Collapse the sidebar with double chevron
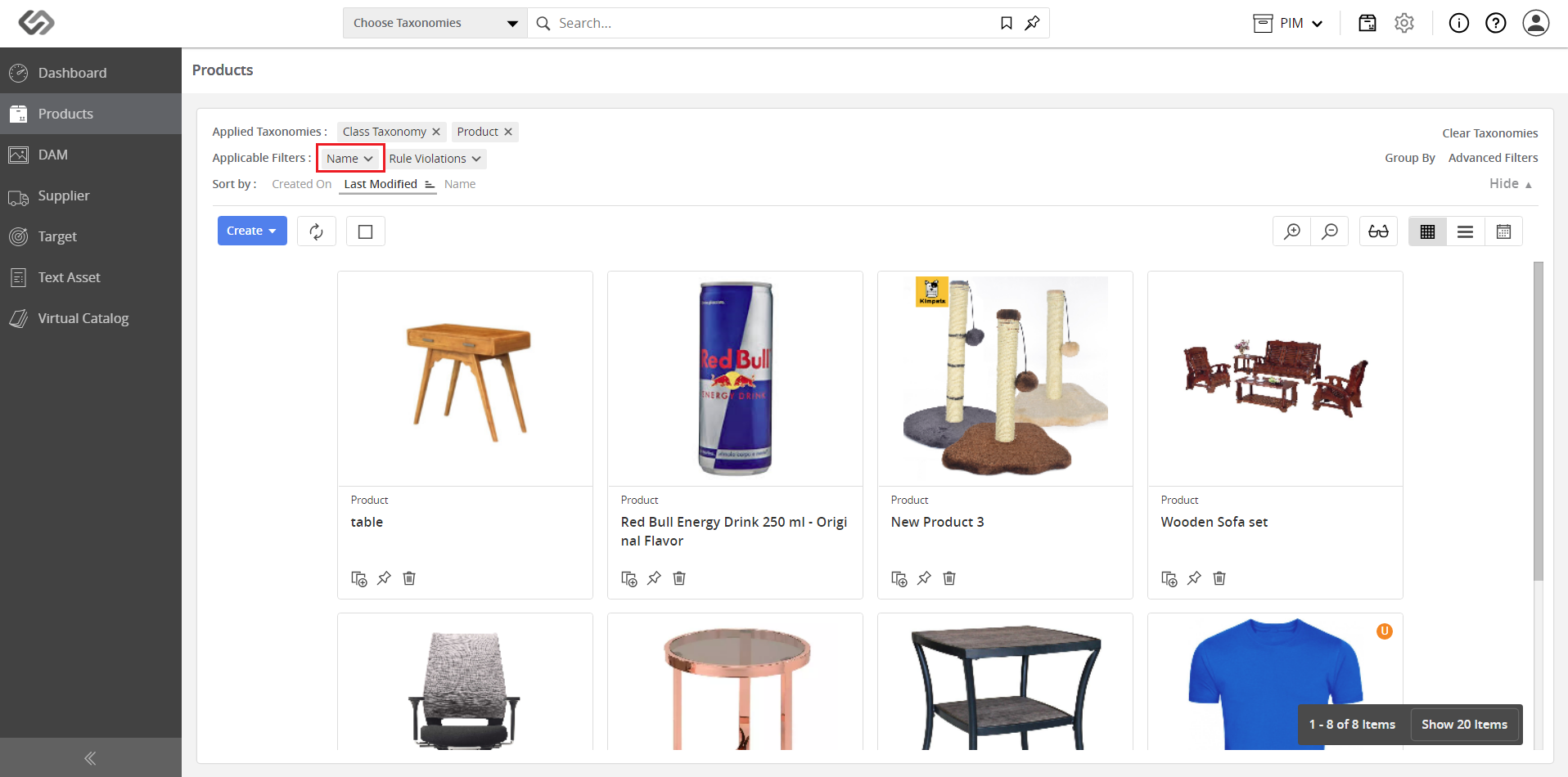Screen dimensions: 1568x777 (x=91, y=758)
